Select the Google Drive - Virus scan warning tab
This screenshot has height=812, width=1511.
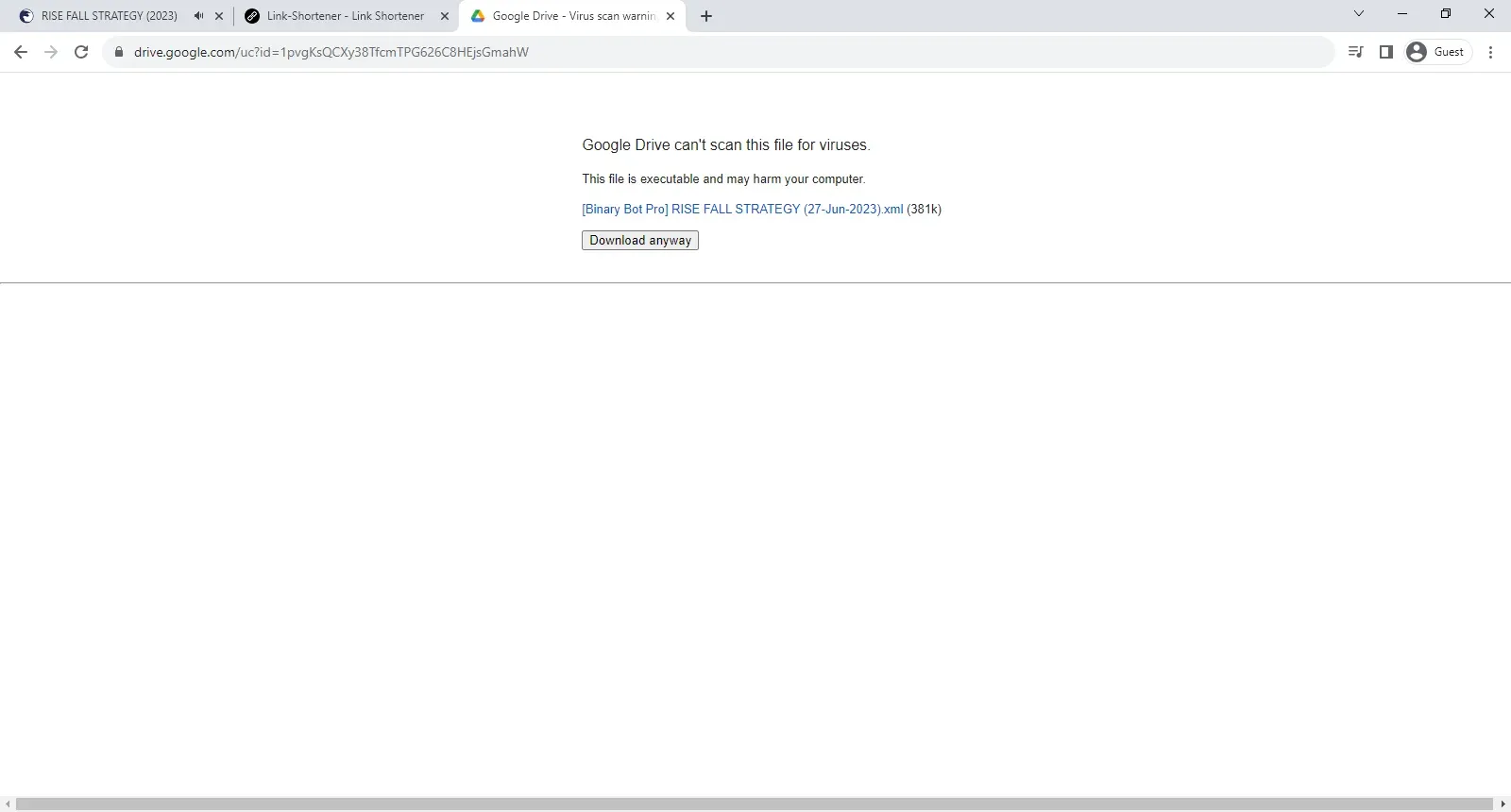click(573, 16)
